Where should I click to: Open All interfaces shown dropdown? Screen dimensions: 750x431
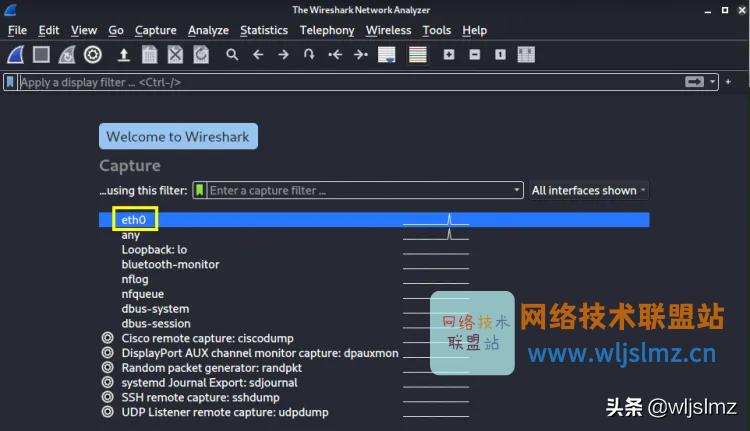(588, 190)
